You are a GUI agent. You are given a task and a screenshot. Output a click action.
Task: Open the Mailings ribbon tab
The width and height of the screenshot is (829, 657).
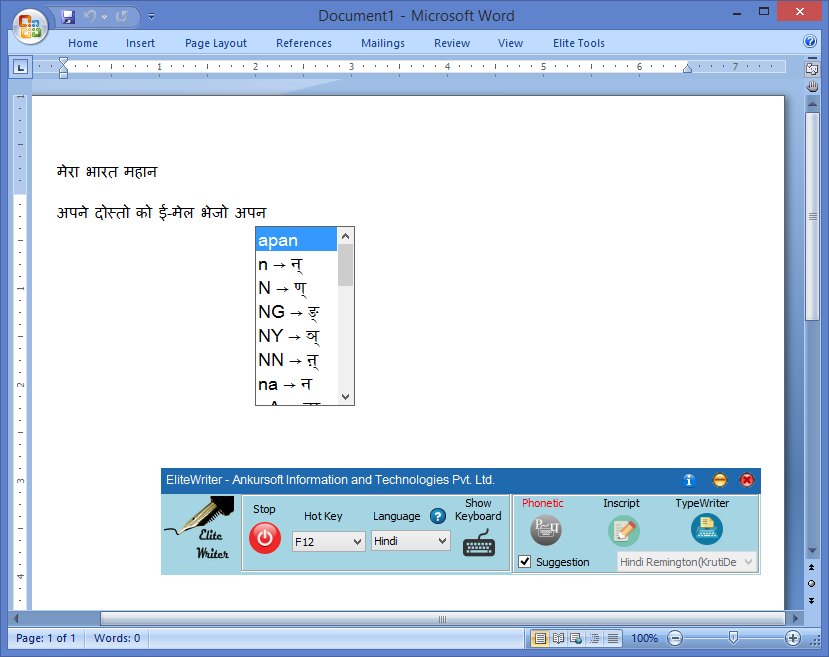383,43
